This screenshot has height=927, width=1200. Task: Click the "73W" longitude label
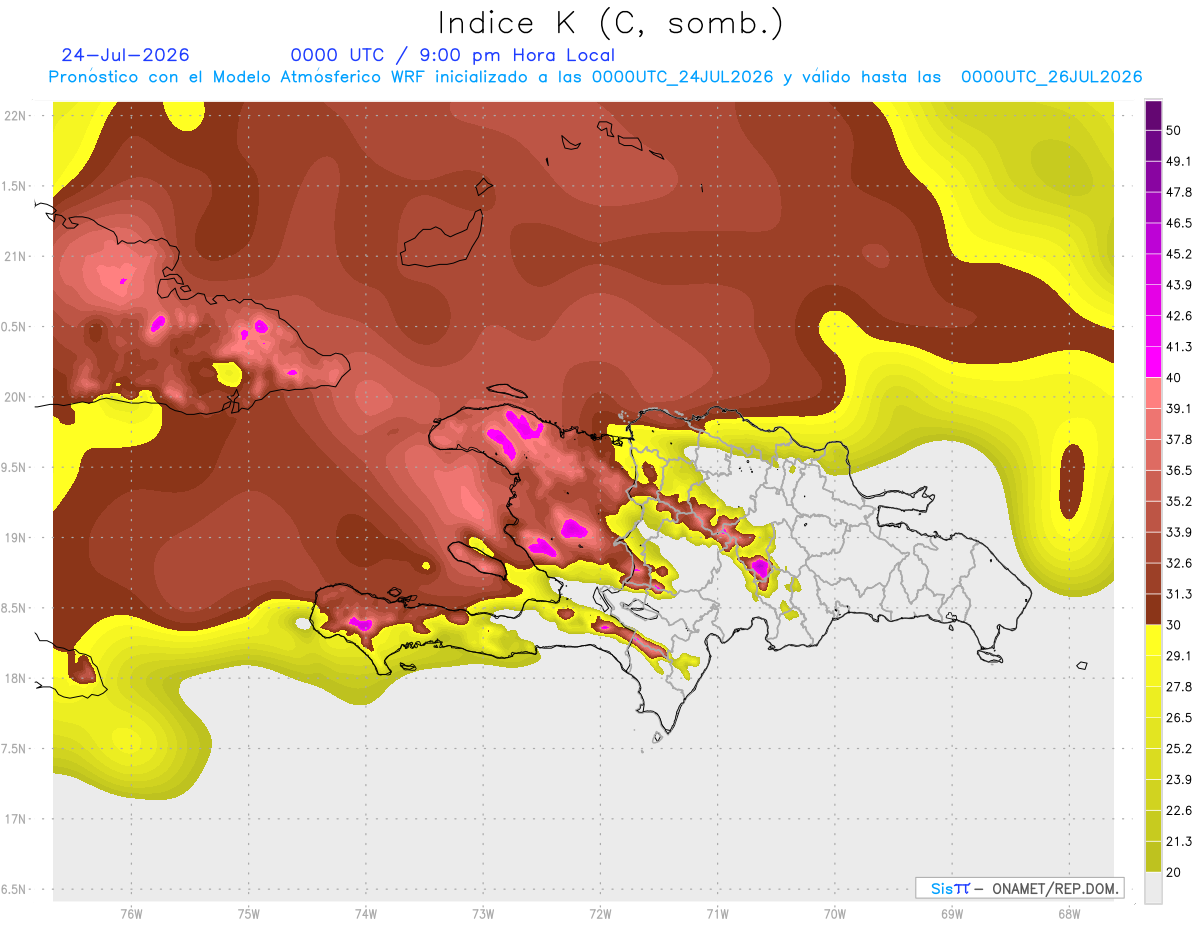[483, 913]
